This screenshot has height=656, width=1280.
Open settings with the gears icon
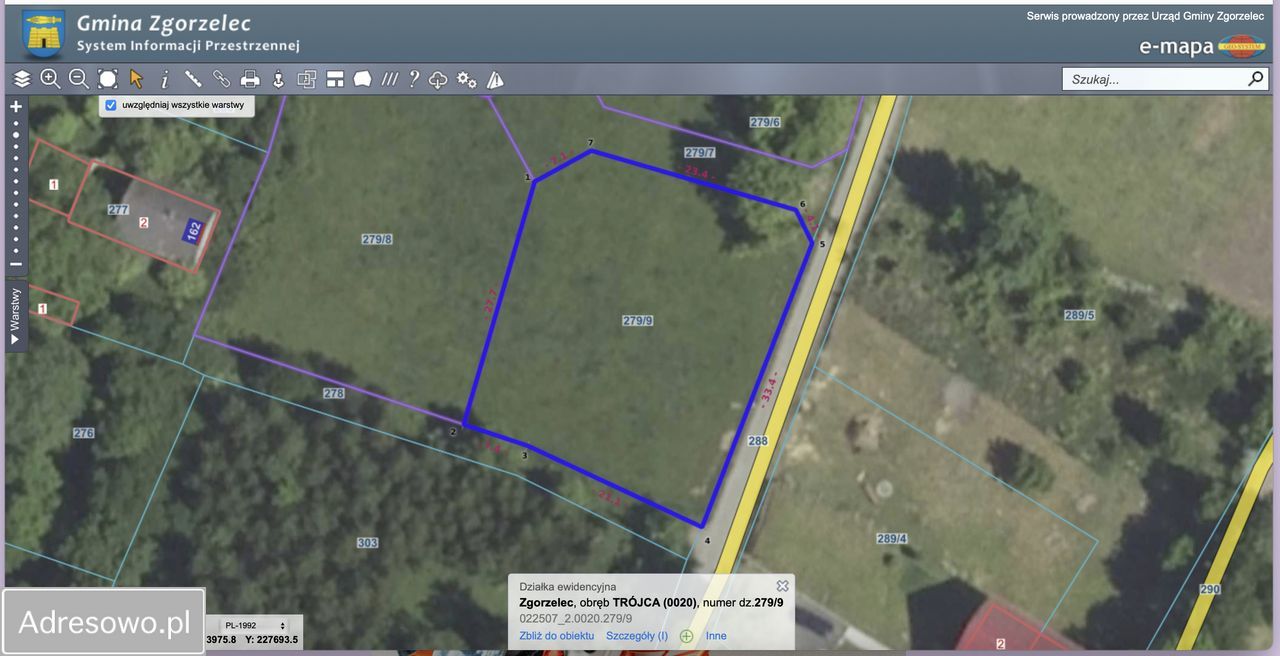click(x=467, y=79)
